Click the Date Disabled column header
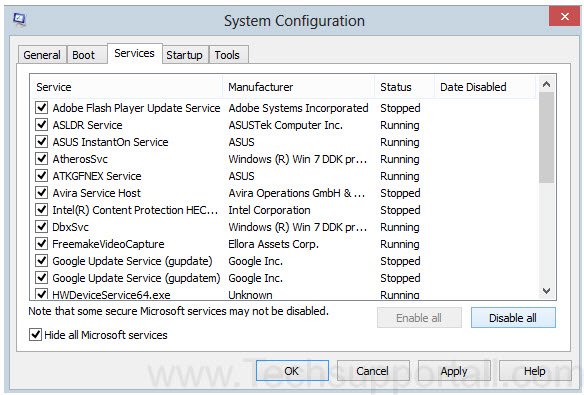 (485, 87)
